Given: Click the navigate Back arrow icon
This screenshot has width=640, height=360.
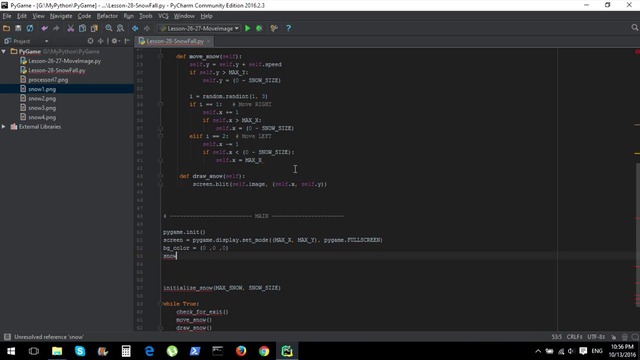Looking at the screenshot, I should 135,28.
